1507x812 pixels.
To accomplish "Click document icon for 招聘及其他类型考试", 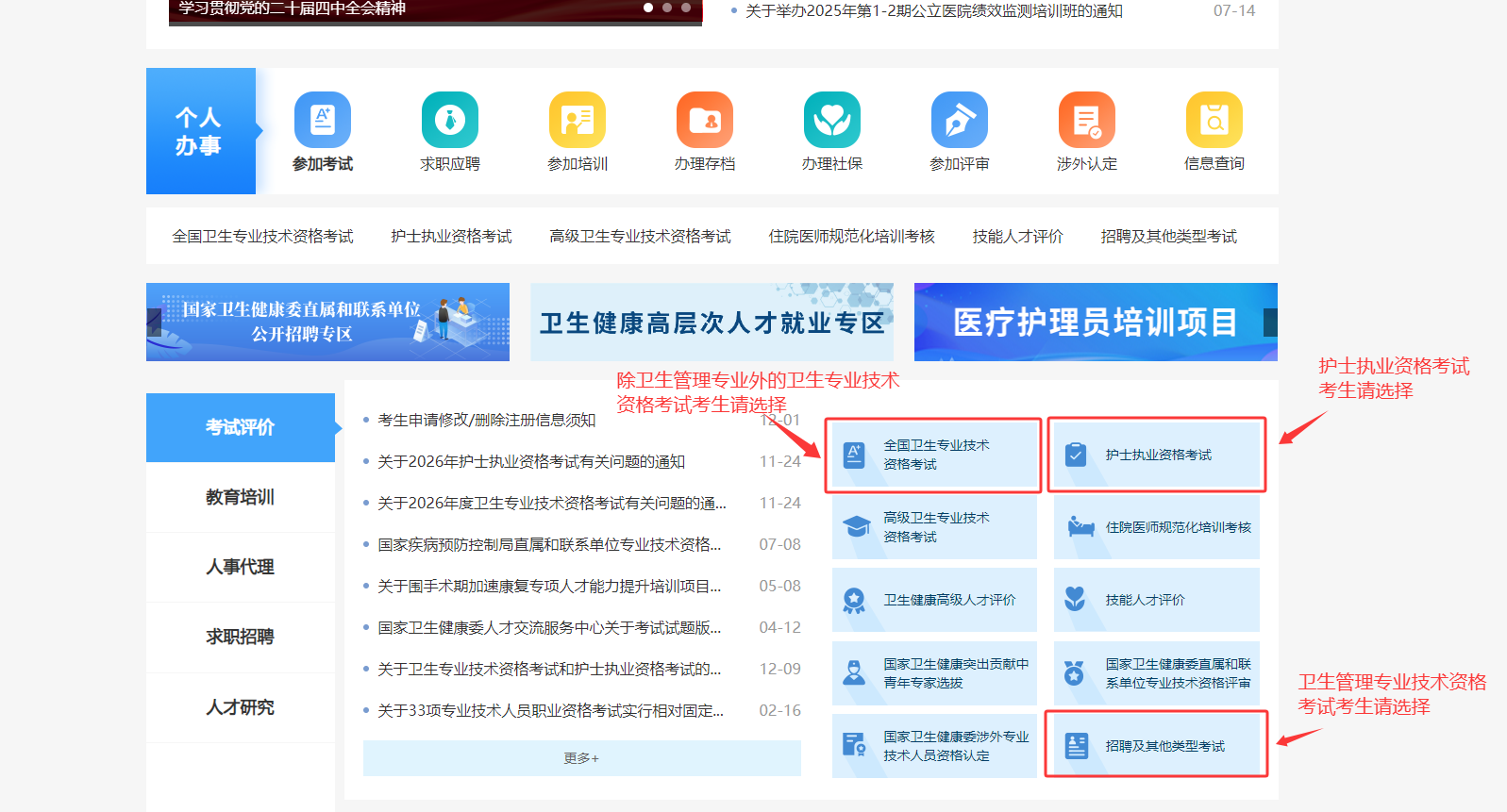I will 1076,745.
